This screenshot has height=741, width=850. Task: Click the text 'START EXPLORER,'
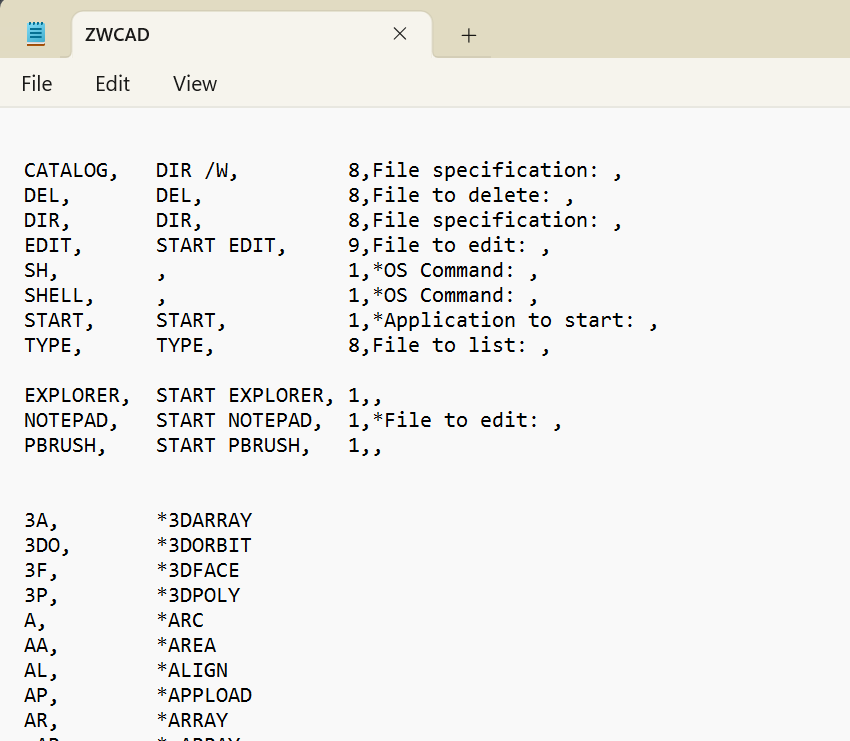244,395
